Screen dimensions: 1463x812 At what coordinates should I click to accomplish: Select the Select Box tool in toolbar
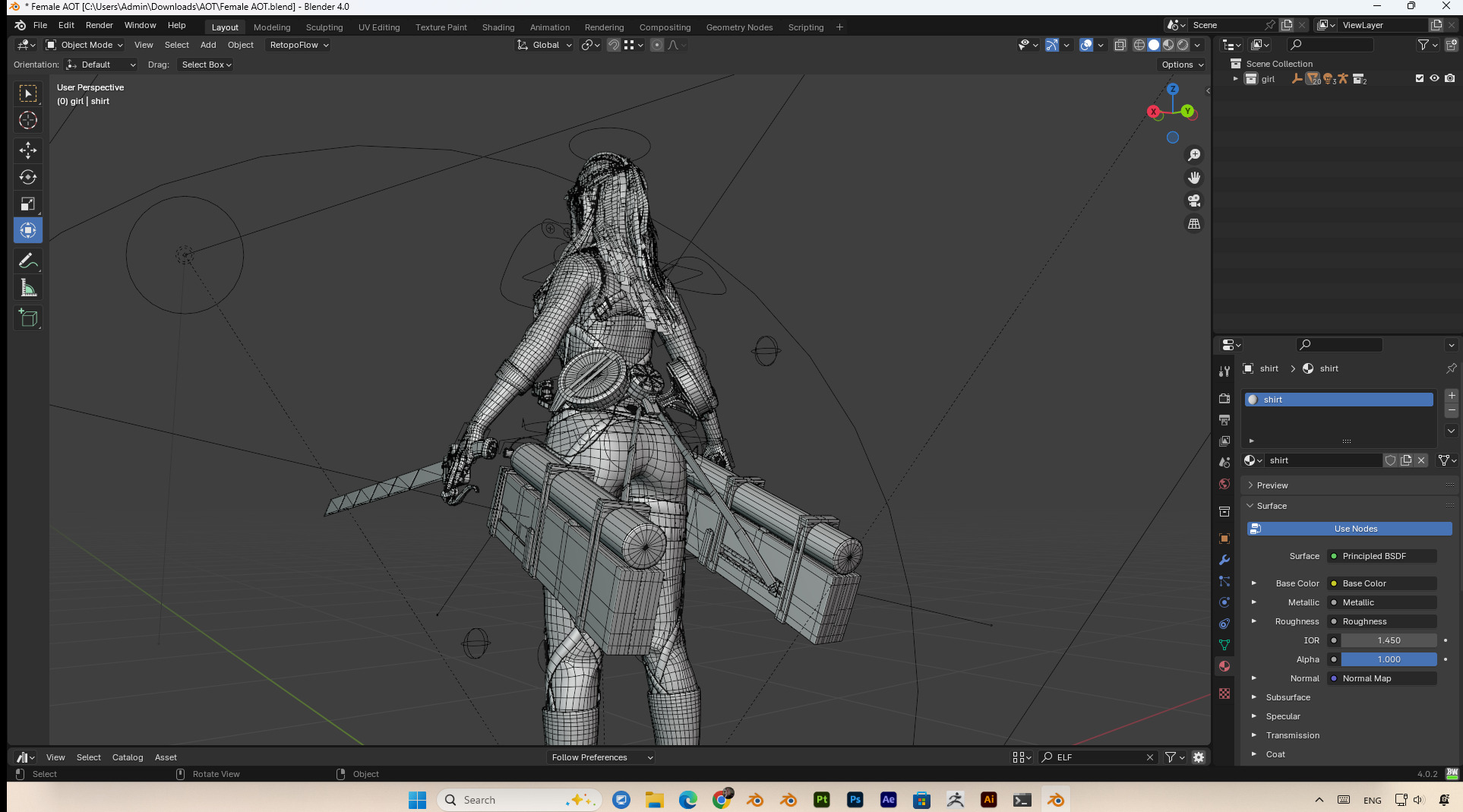pyautogui.click(x=28, y=93)
